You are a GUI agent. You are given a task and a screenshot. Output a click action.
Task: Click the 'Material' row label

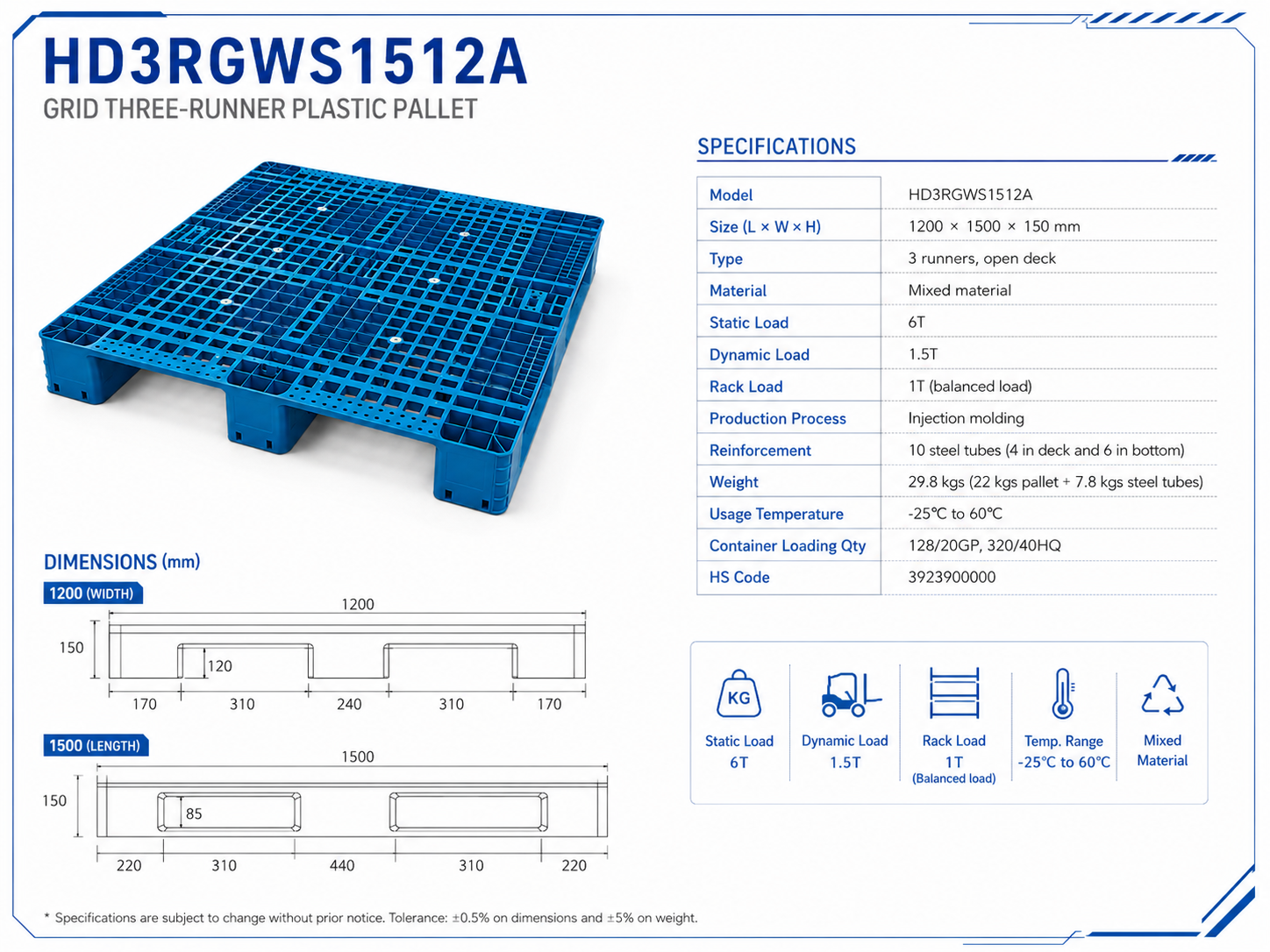pos(738,290)
